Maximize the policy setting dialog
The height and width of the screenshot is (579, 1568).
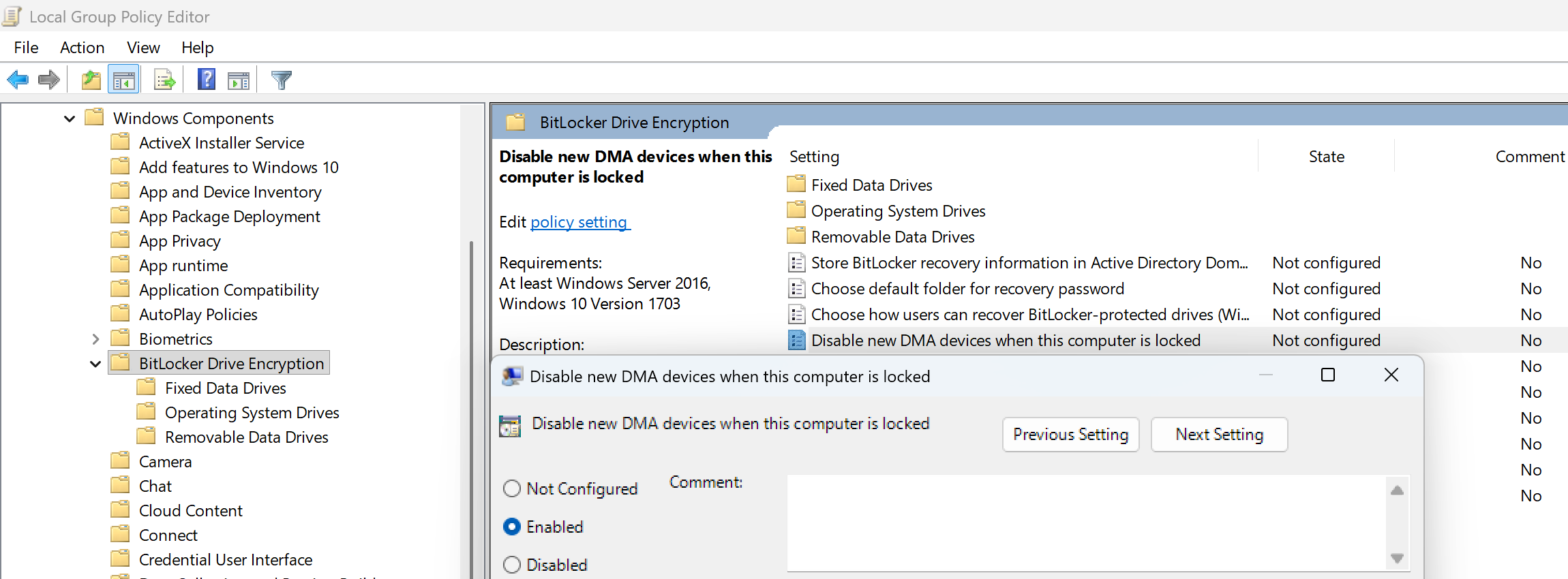pyautogui.click(x=1327, y=375)
